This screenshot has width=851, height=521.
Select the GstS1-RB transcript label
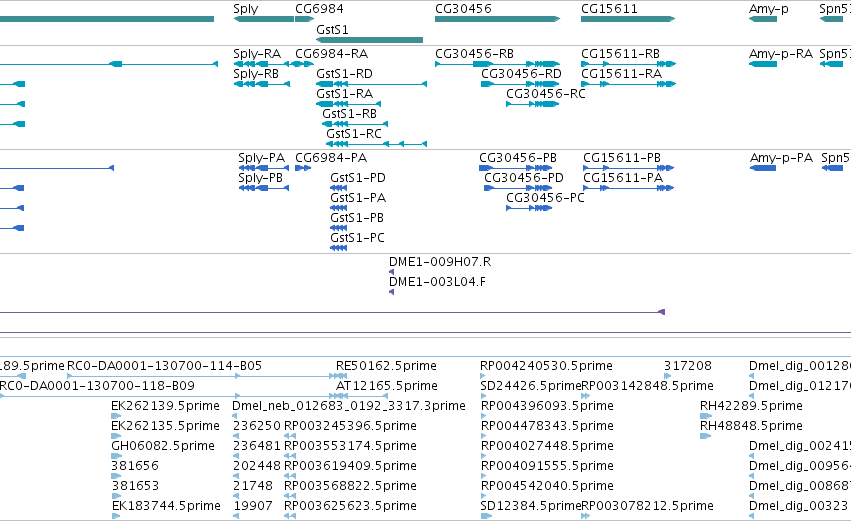point(349,114)
